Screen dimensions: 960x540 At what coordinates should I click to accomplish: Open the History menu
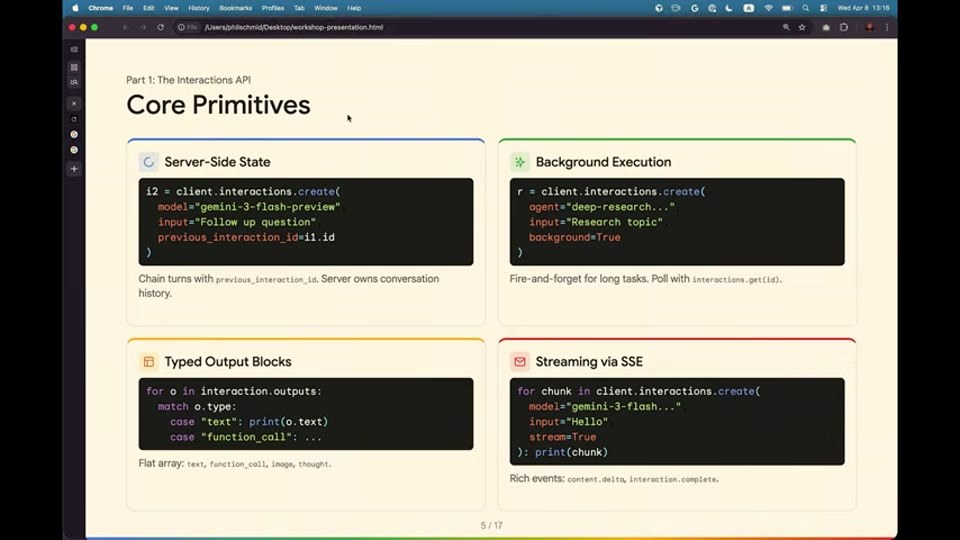coord(198,8)
